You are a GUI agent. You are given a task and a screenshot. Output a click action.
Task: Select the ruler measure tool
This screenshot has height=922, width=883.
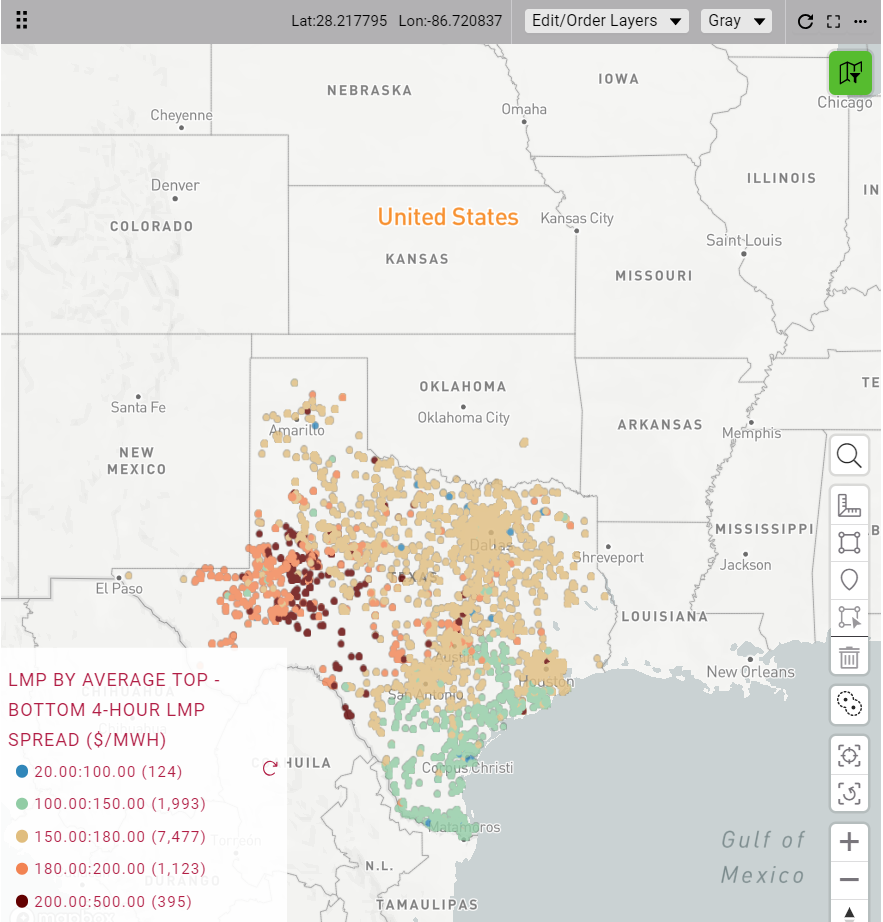pyautogui.click(x=849, y=505)
